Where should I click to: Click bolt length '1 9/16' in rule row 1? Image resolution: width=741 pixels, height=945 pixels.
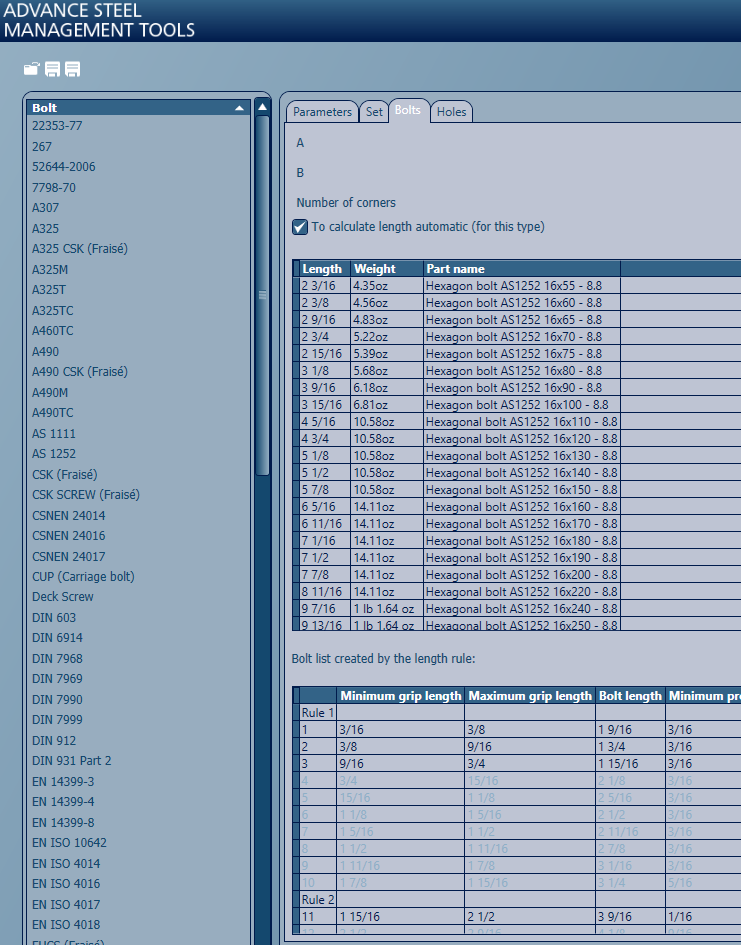(630, 730)
